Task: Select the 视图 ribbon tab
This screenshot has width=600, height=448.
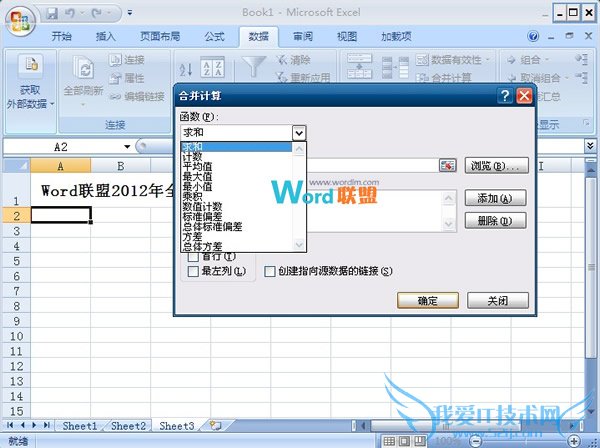Action: (347, 37)
